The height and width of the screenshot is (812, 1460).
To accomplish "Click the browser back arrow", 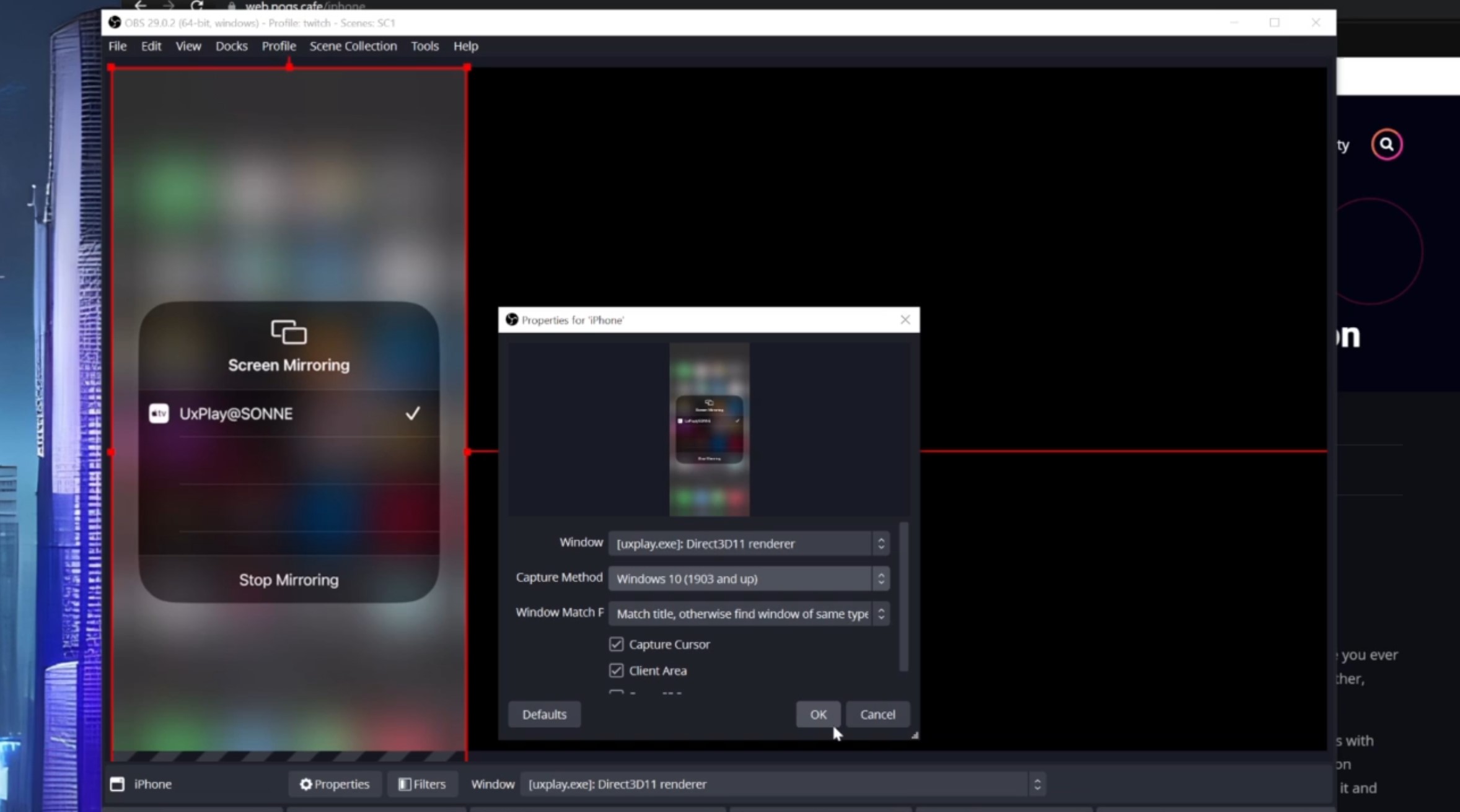I will pos(141,6).
